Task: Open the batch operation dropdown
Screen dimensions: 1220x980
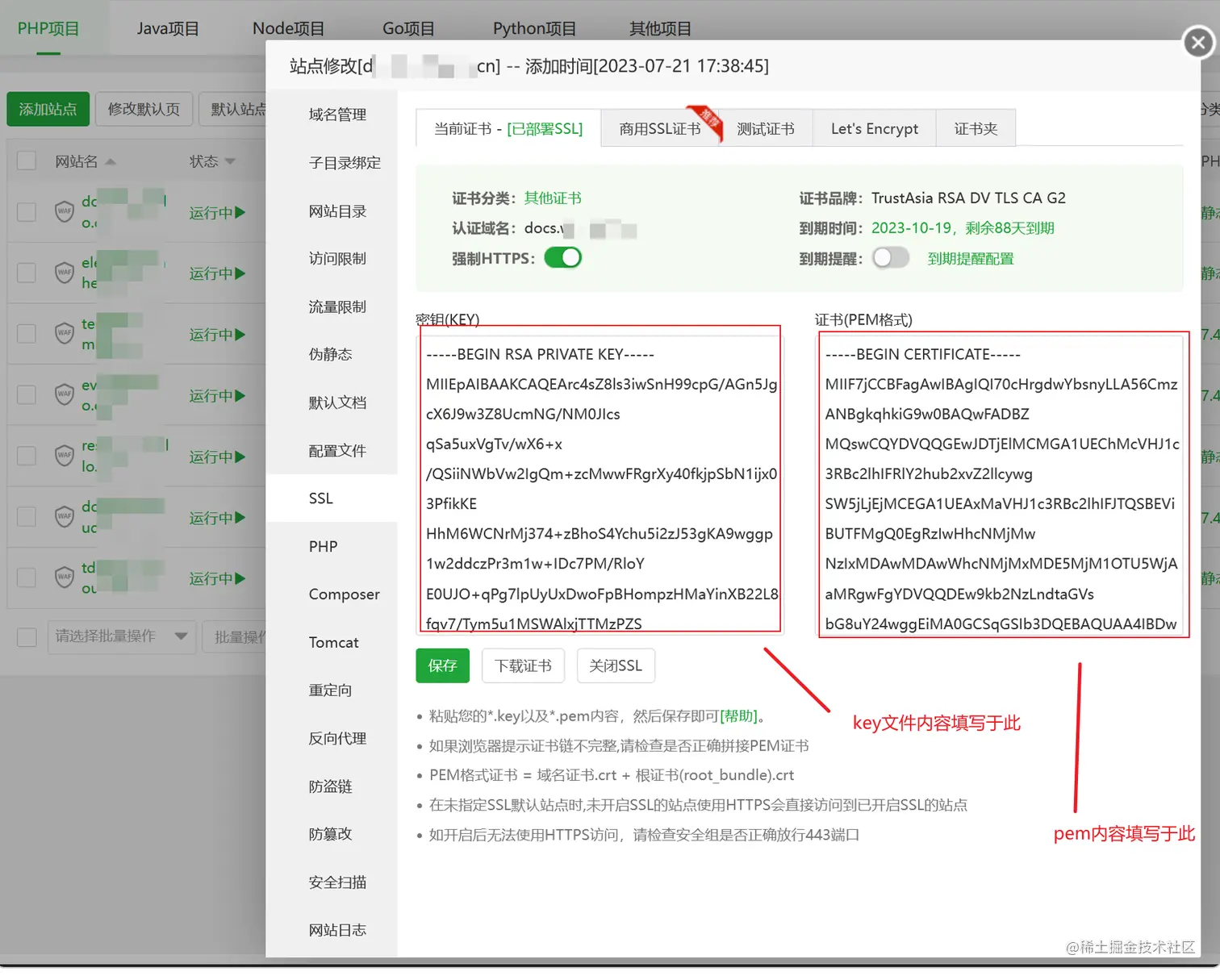Action: 122,636
